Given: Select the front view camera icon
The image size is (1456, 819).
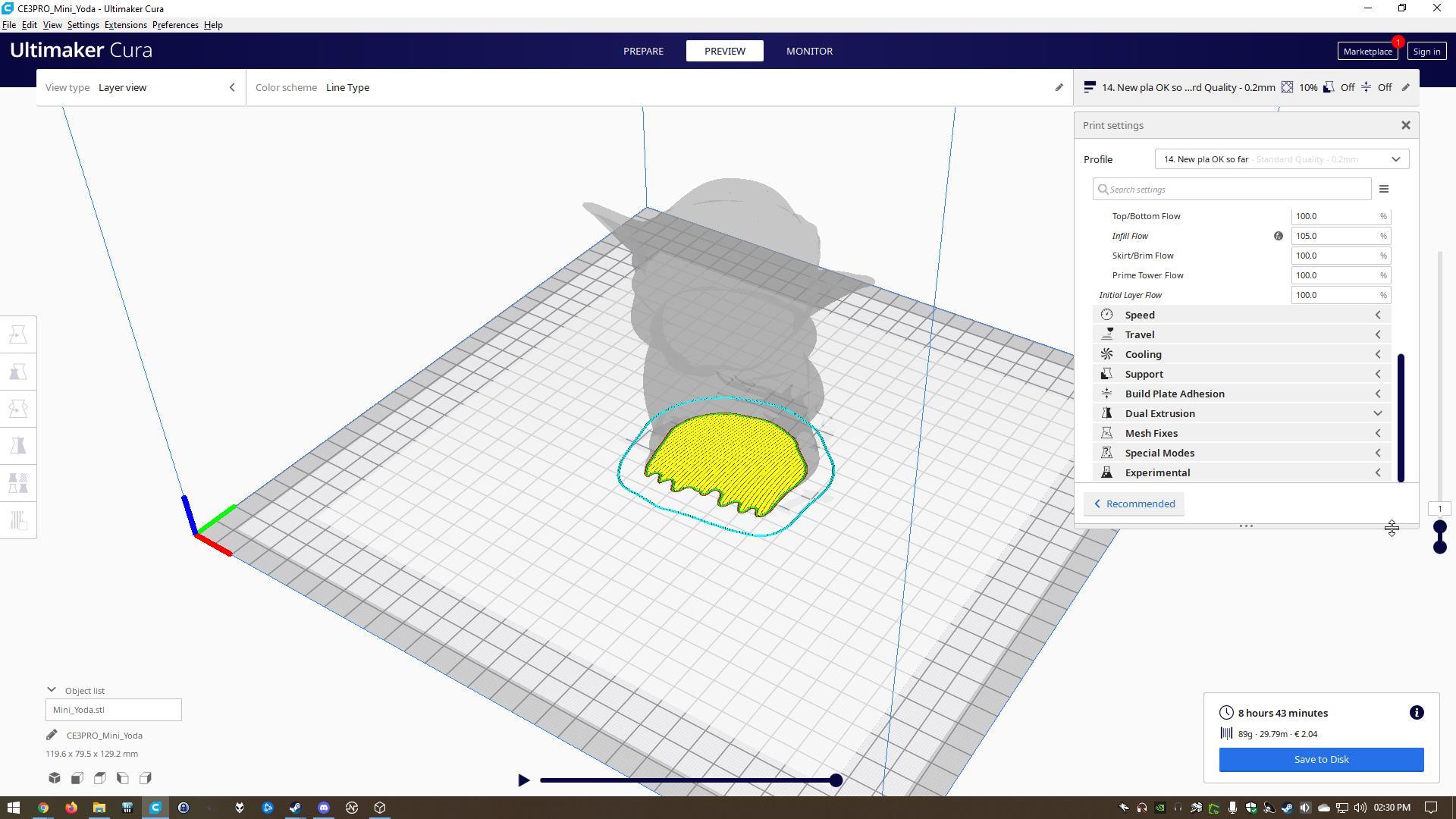Looking at the screenshot, I should pyautogui.click(x=77, y=778).
